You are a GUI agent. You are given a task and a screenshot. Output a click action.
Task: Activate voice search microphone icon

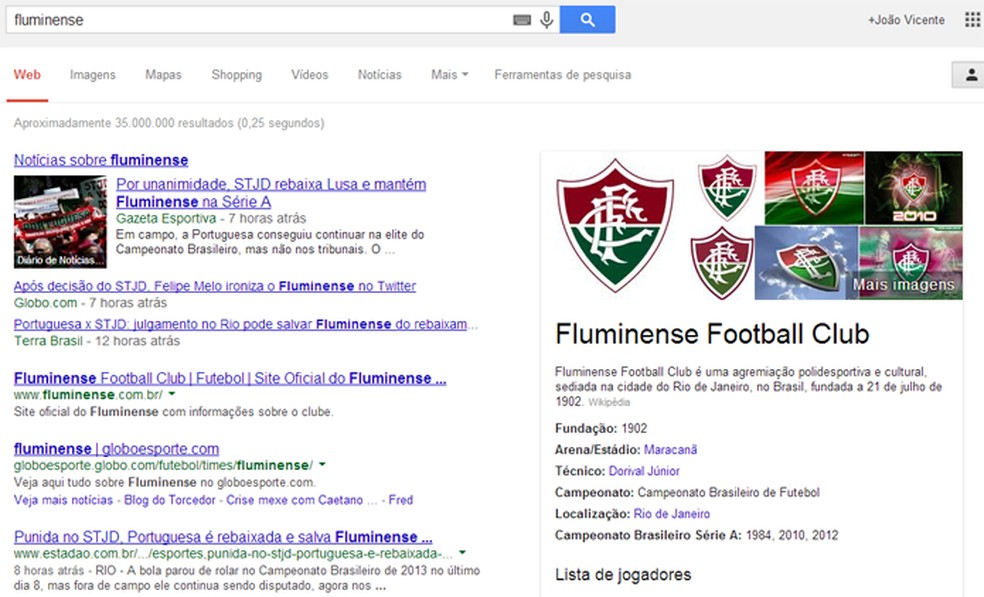point(545,19)
